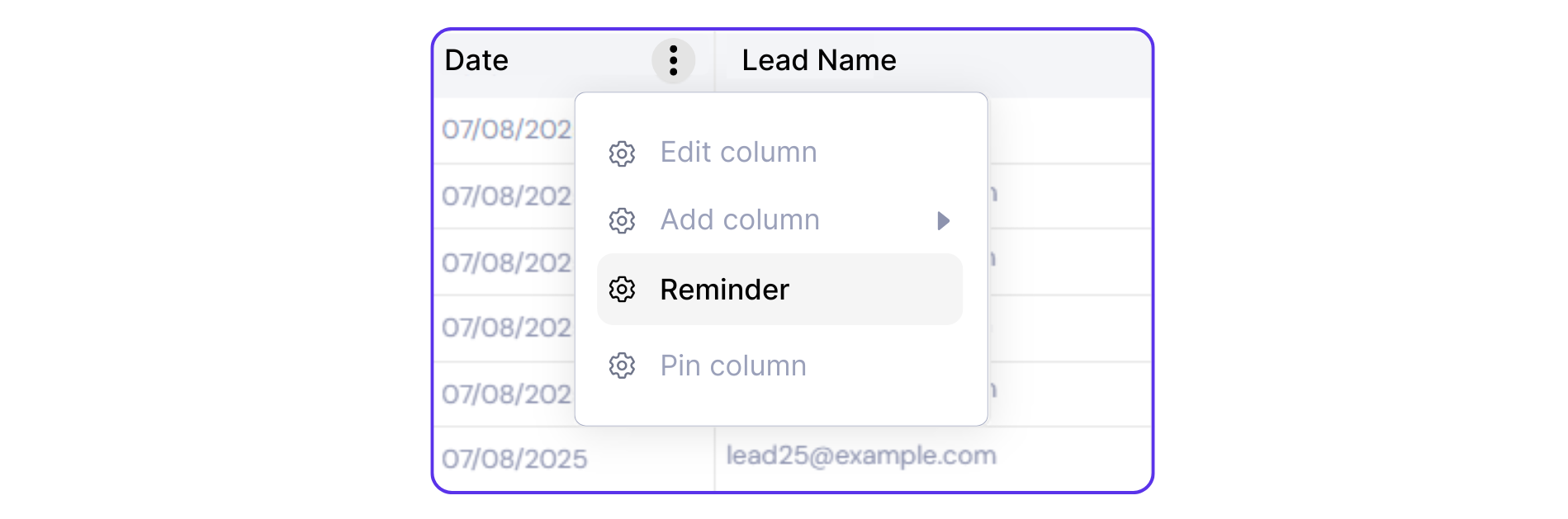This screenshot has width=1568, height=519.
Task: Click the gear icon beside Add column
Action: point(622,220)
